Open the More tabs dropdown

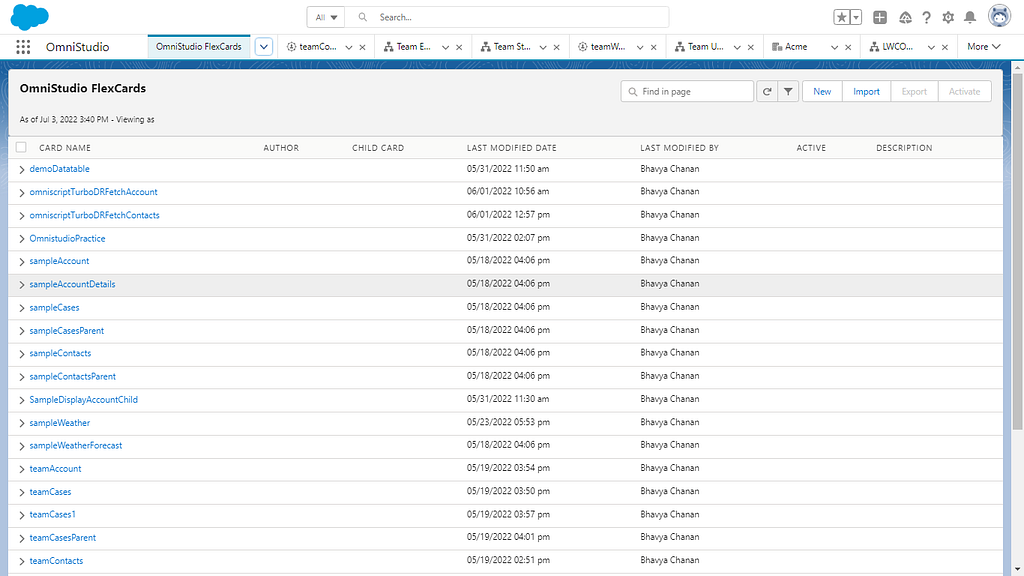click(x=984, y=46)
